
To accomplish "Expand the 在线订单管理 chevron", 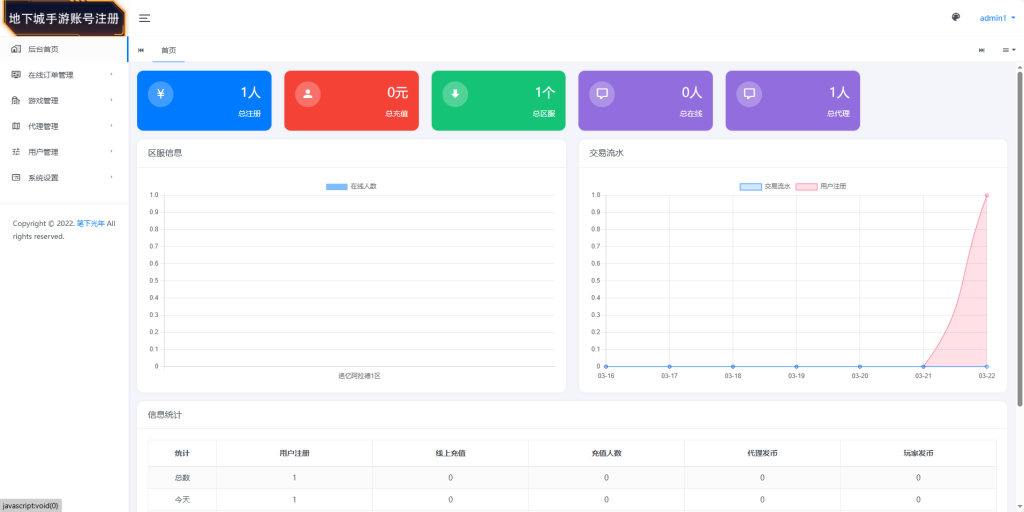I will coord(112,74).
